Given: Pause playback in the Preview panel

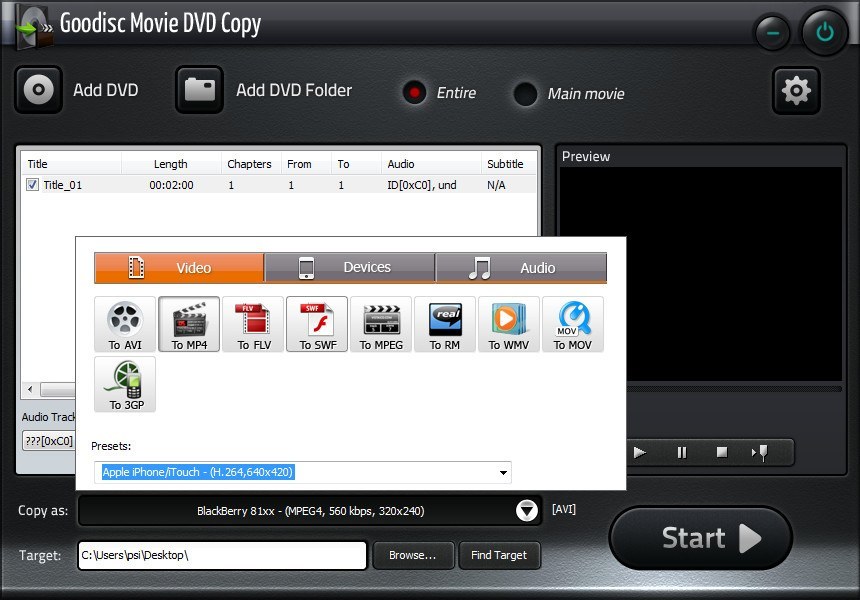Looking at the screenshot, I should click(681, 452).
